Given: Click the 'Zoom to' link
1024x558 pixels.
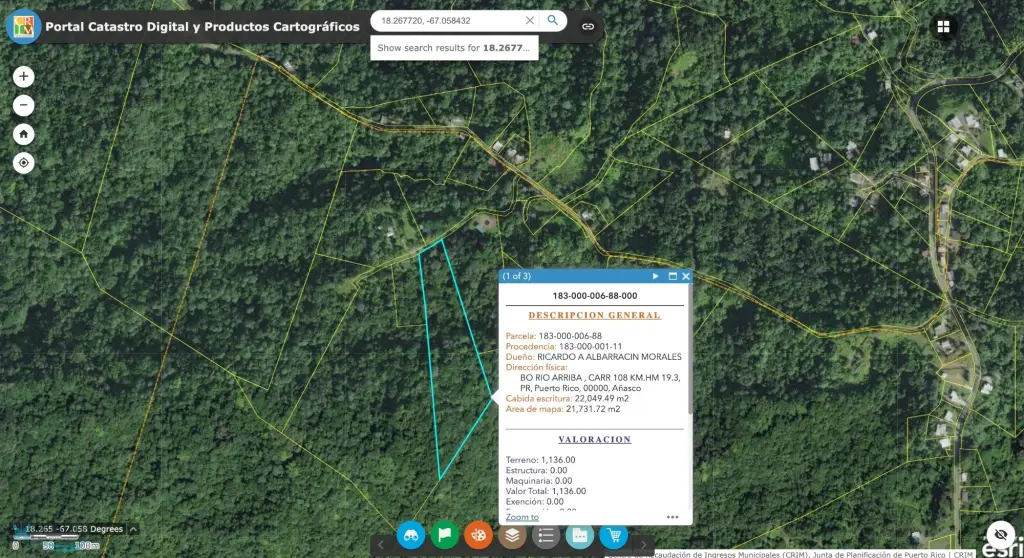Looking at the screenshot, I should pos(522,517).
